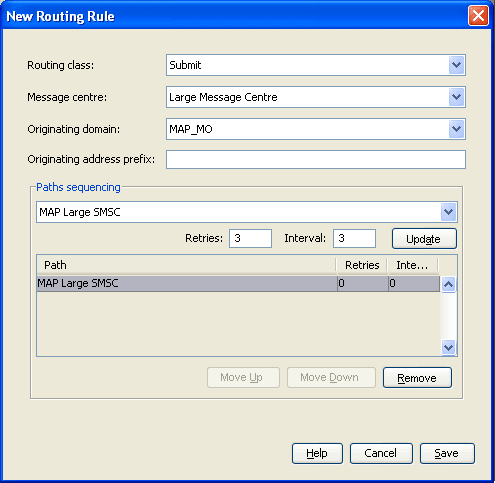Open the Message centre dropdown
This screenshot has height=483, width=495.
click(x=316, y=97)
